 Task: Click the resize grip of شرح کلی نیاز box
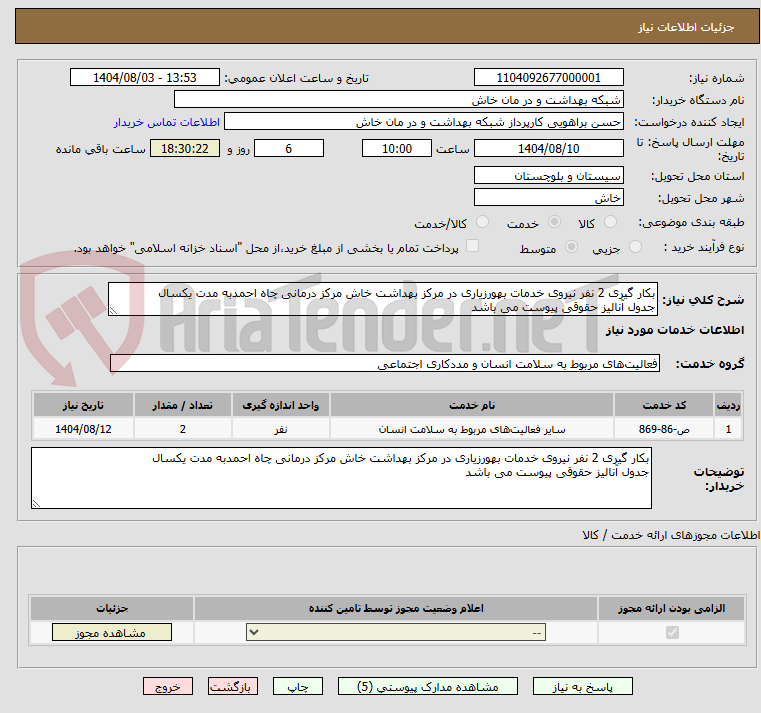click(x=113, y=311)
